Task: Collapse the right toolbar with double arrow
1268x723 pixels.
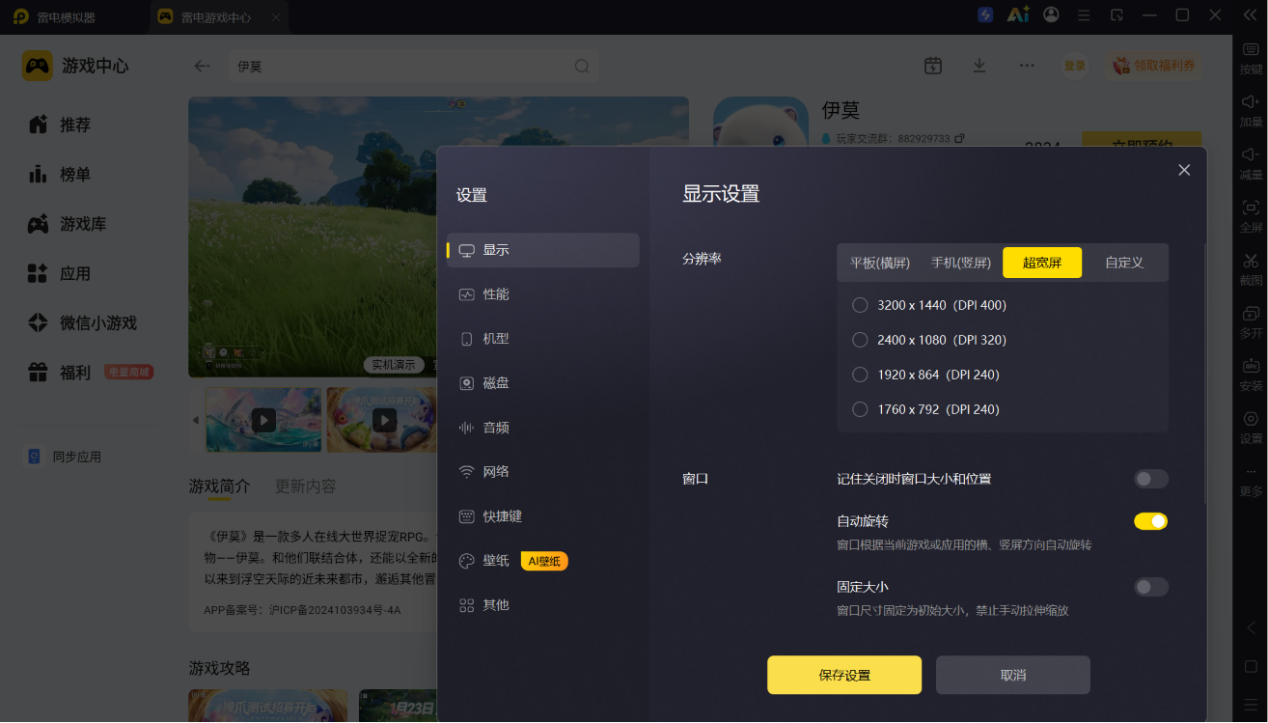Action: [1250, 15]
